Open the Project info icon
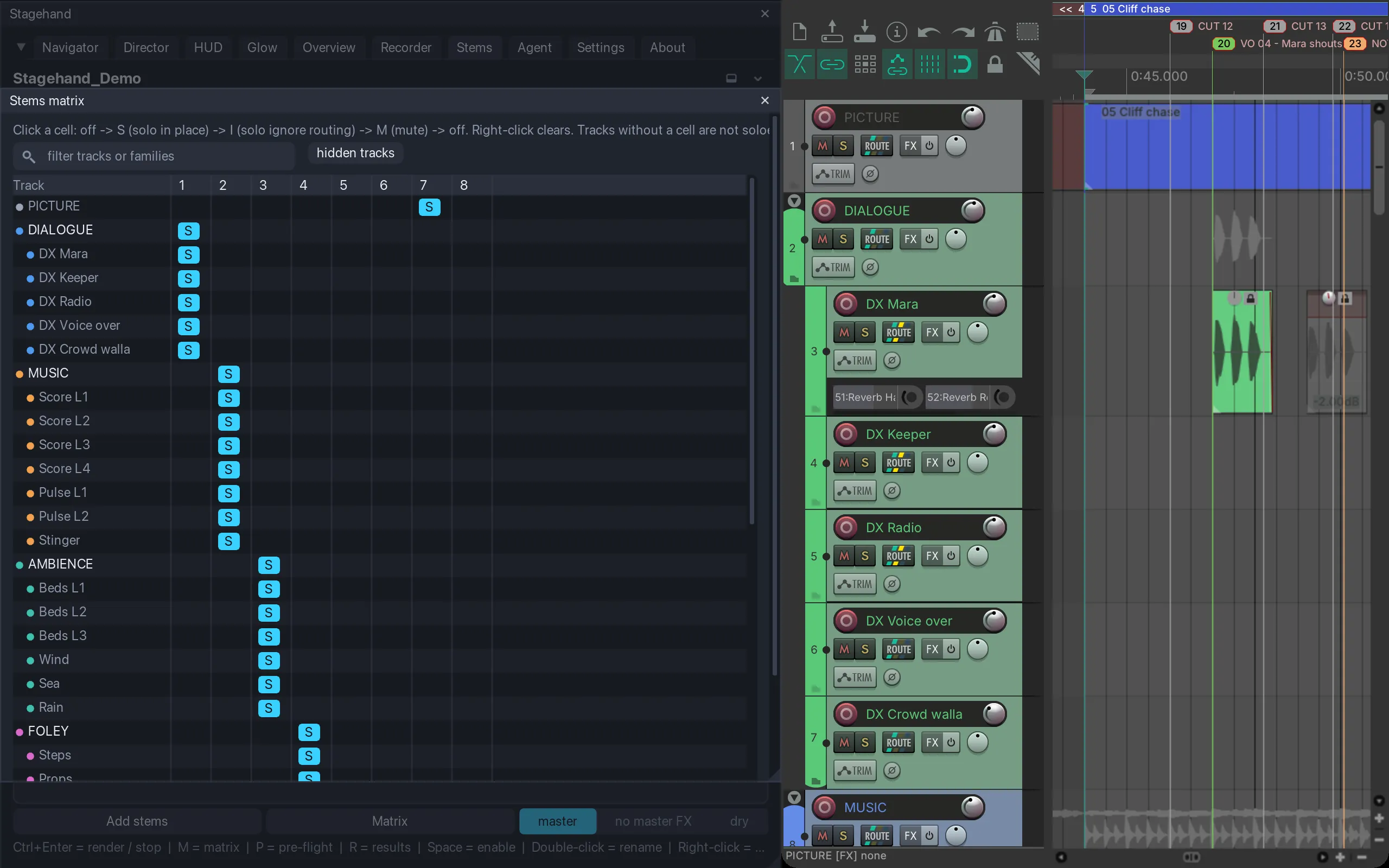Viewport: 1389px width, 868px height. tap(896, 31)
